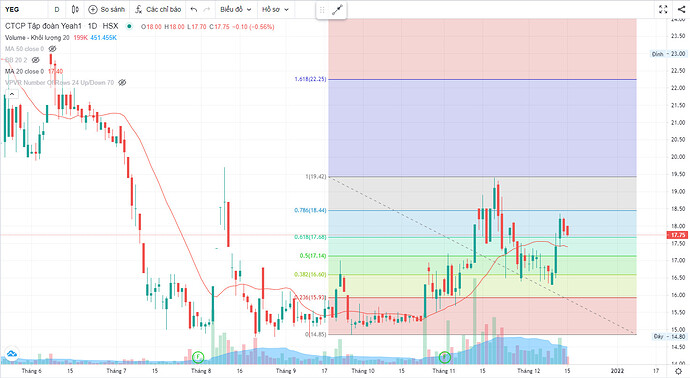Select the MA 20 close indicator label
This screenshot has height=378, width=690.
tap(25, 71)
